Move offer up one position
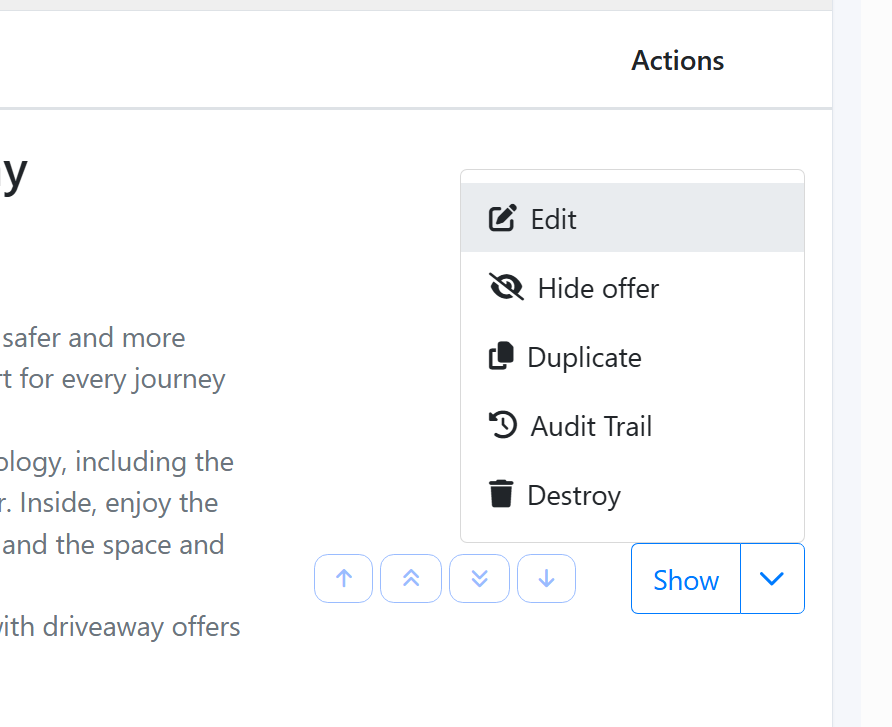892x727 pixels. 344,579
